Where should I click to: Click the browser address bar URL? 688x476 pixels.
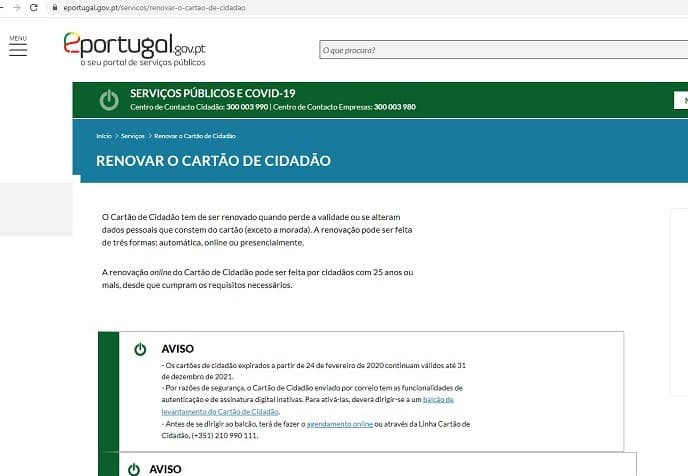[154, 8]
